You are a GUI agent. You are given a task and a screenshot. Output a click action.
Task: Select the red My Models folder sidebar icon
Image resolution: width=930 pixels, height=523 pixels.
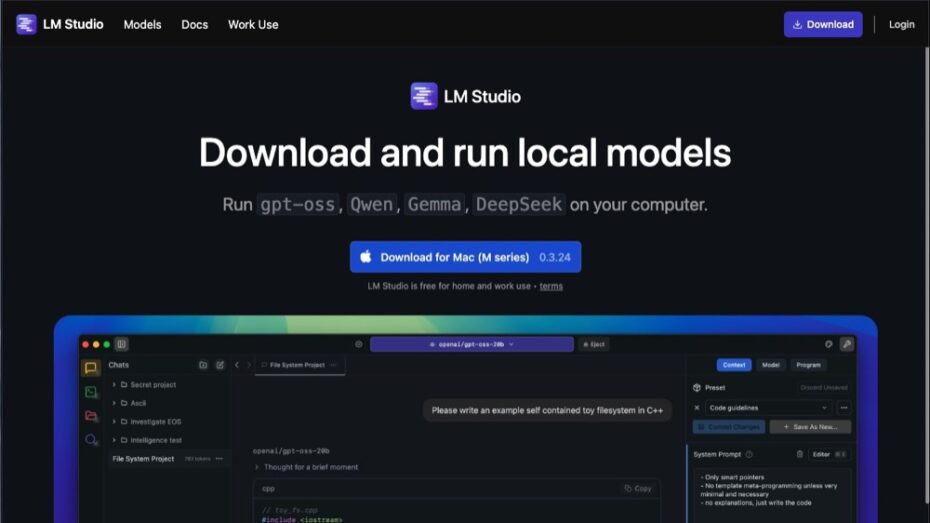(x=91, y=416)
